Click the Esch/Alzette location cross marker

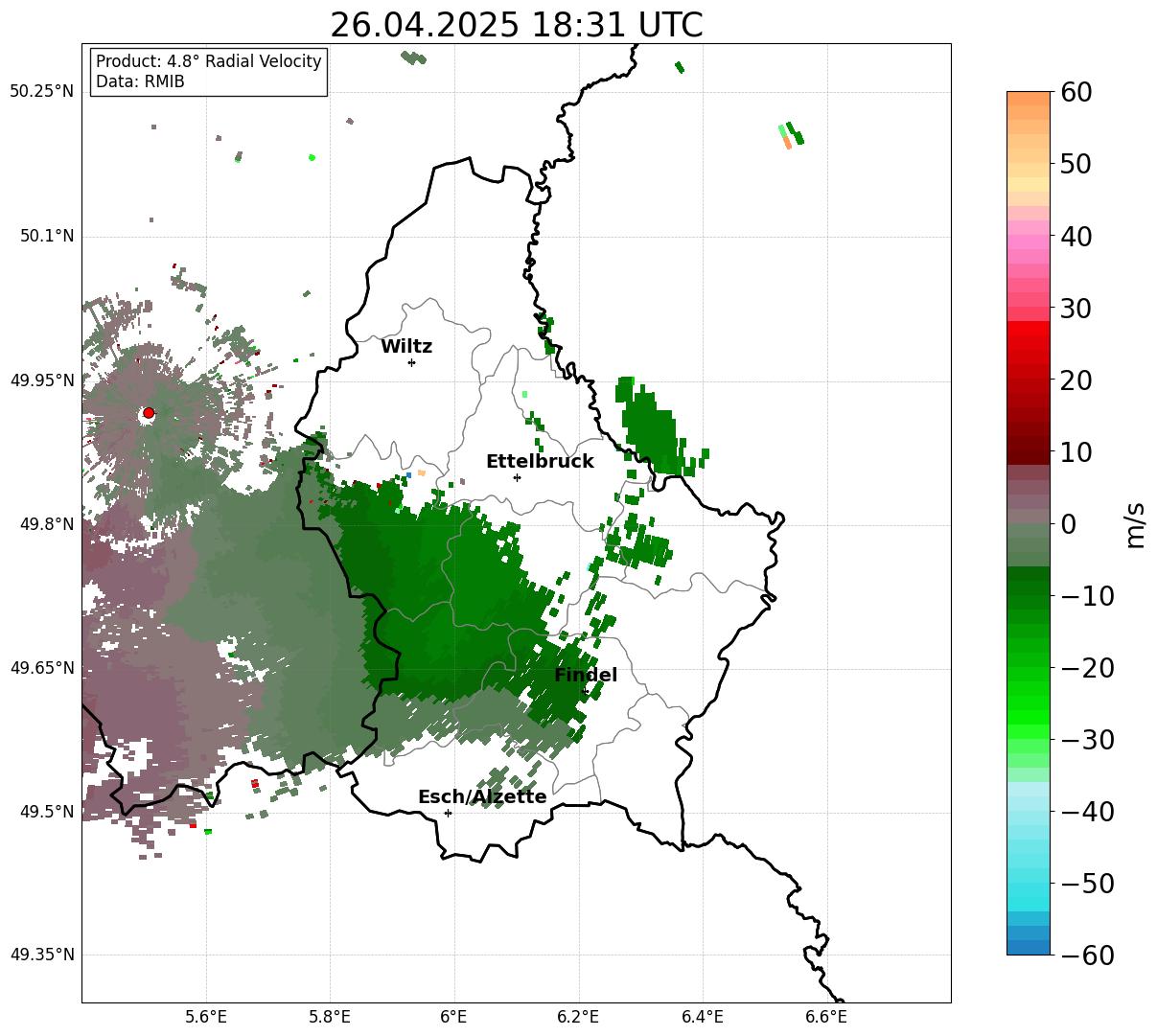(448, 813)
